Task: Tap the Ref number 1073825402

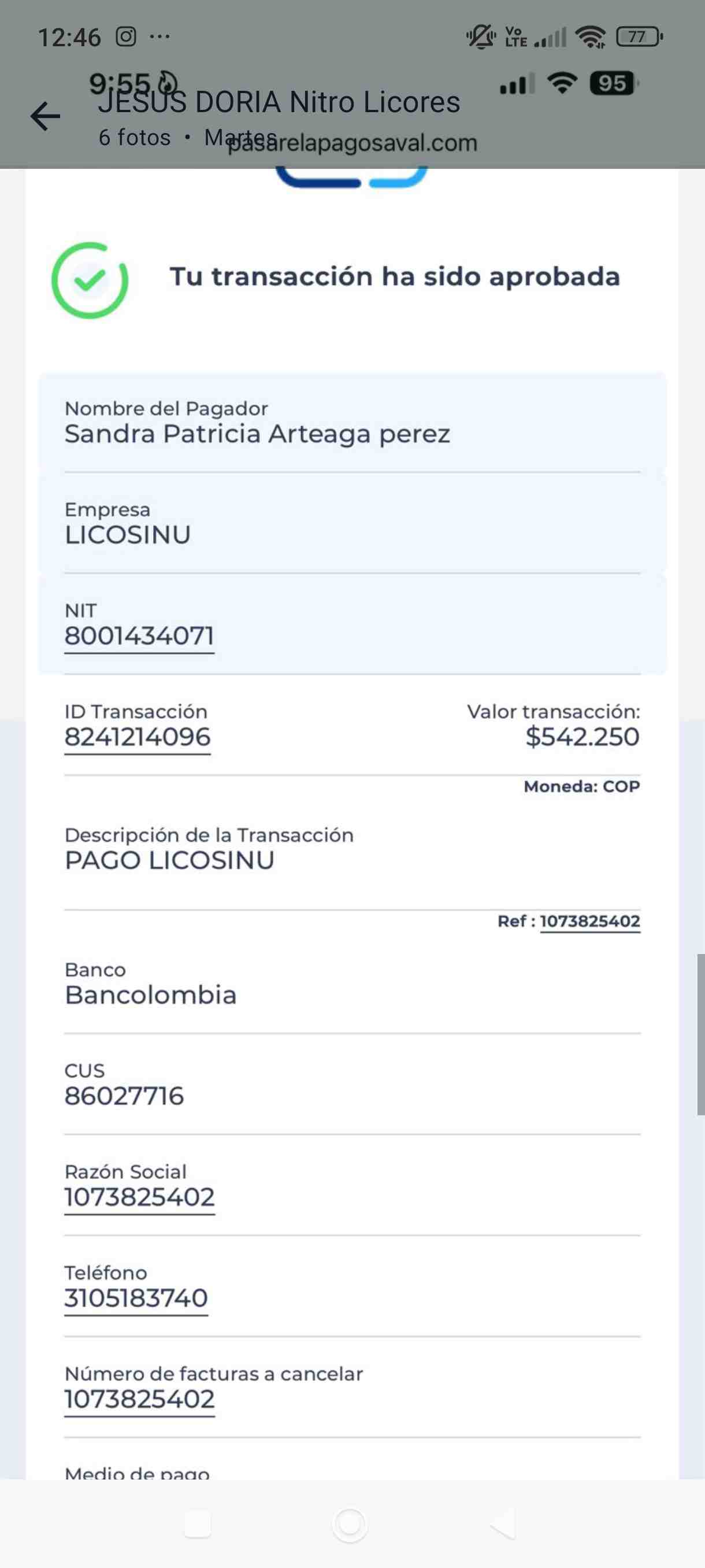Action: pos(590,922)
